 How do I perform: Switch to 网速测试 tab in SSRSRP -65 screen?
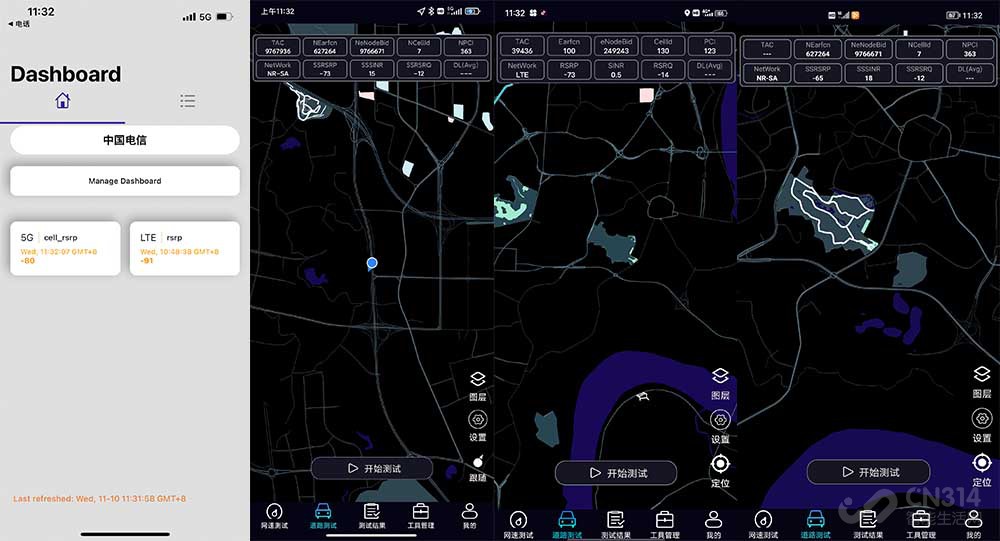point(763,525)
